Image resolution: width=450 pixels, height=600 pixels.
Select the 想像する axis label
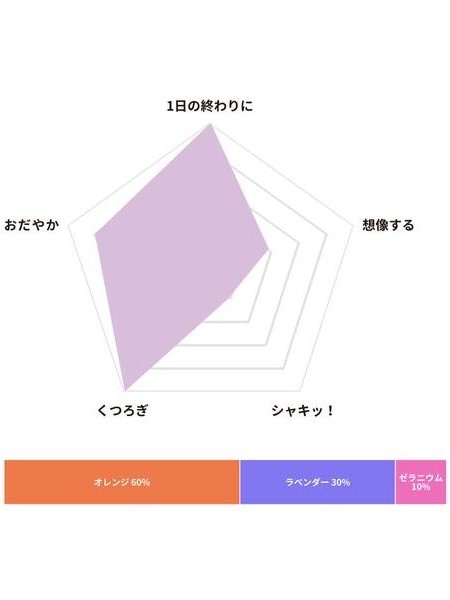point(388,225)
